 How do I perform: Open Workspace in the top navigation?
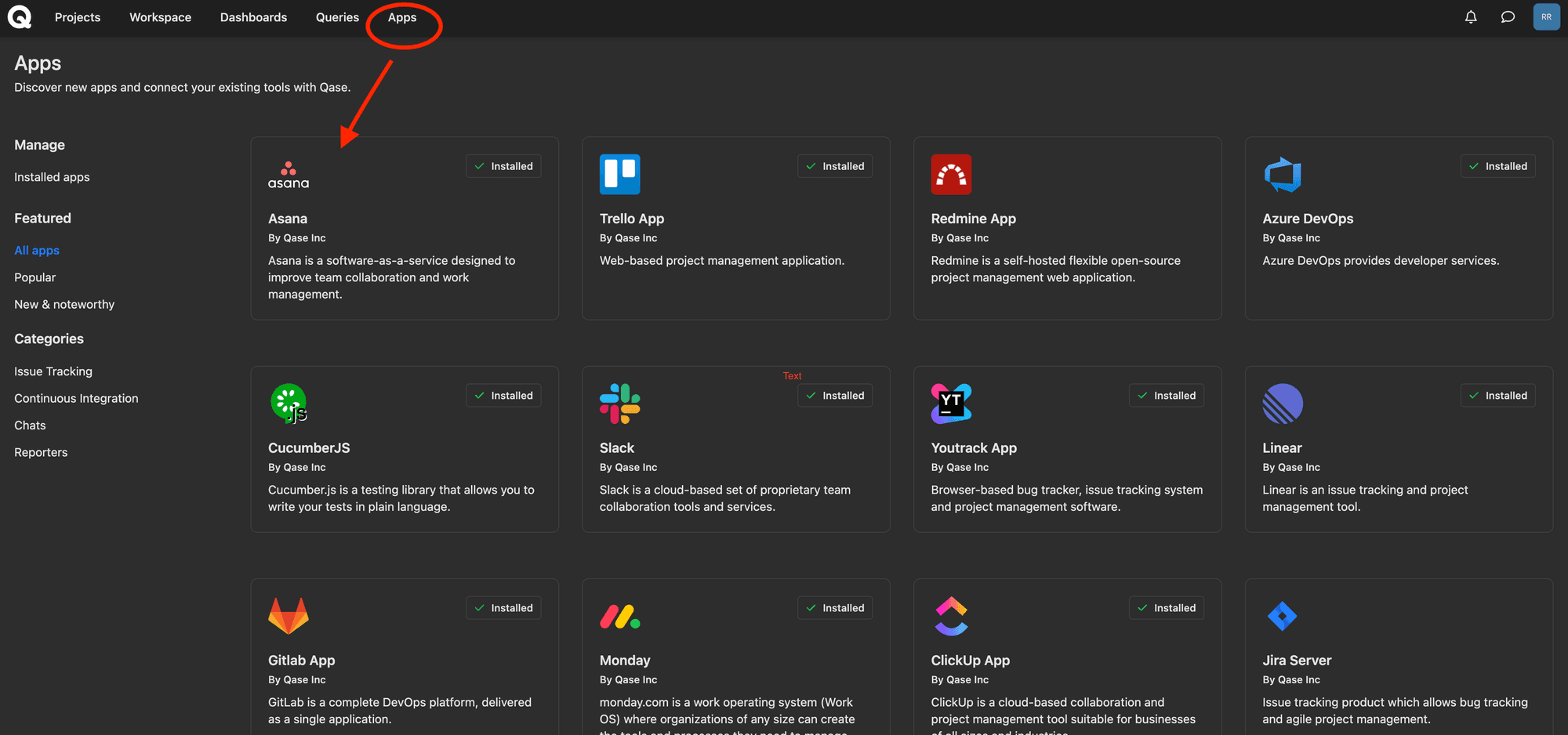(x=160, y=17)
